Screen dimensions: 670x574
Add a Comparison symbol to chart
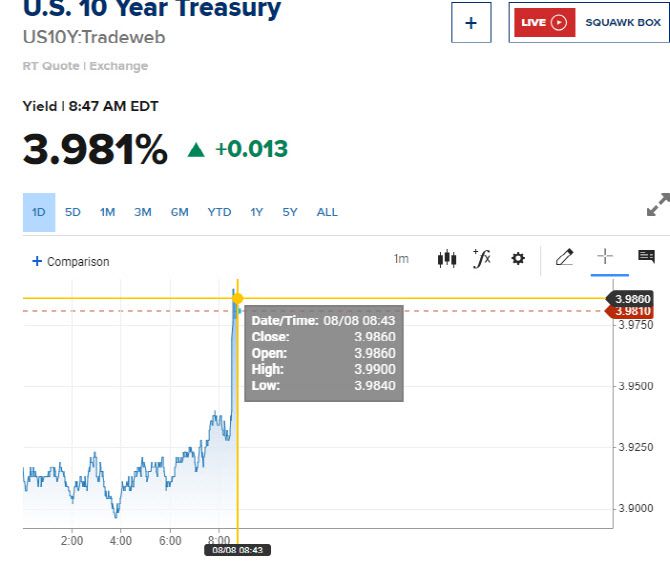tap(71, 262)
